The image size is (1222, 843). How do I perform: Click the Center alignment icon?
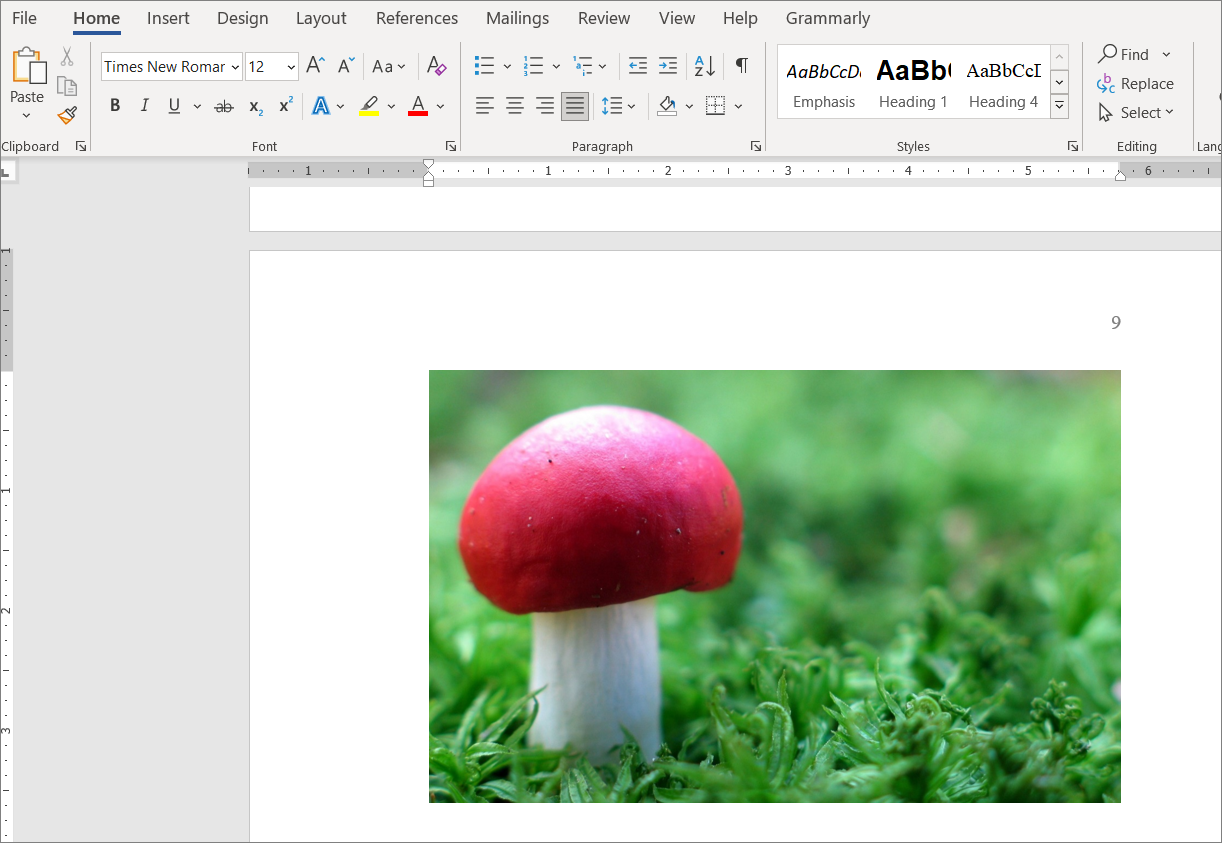click(x=515, y=106)
